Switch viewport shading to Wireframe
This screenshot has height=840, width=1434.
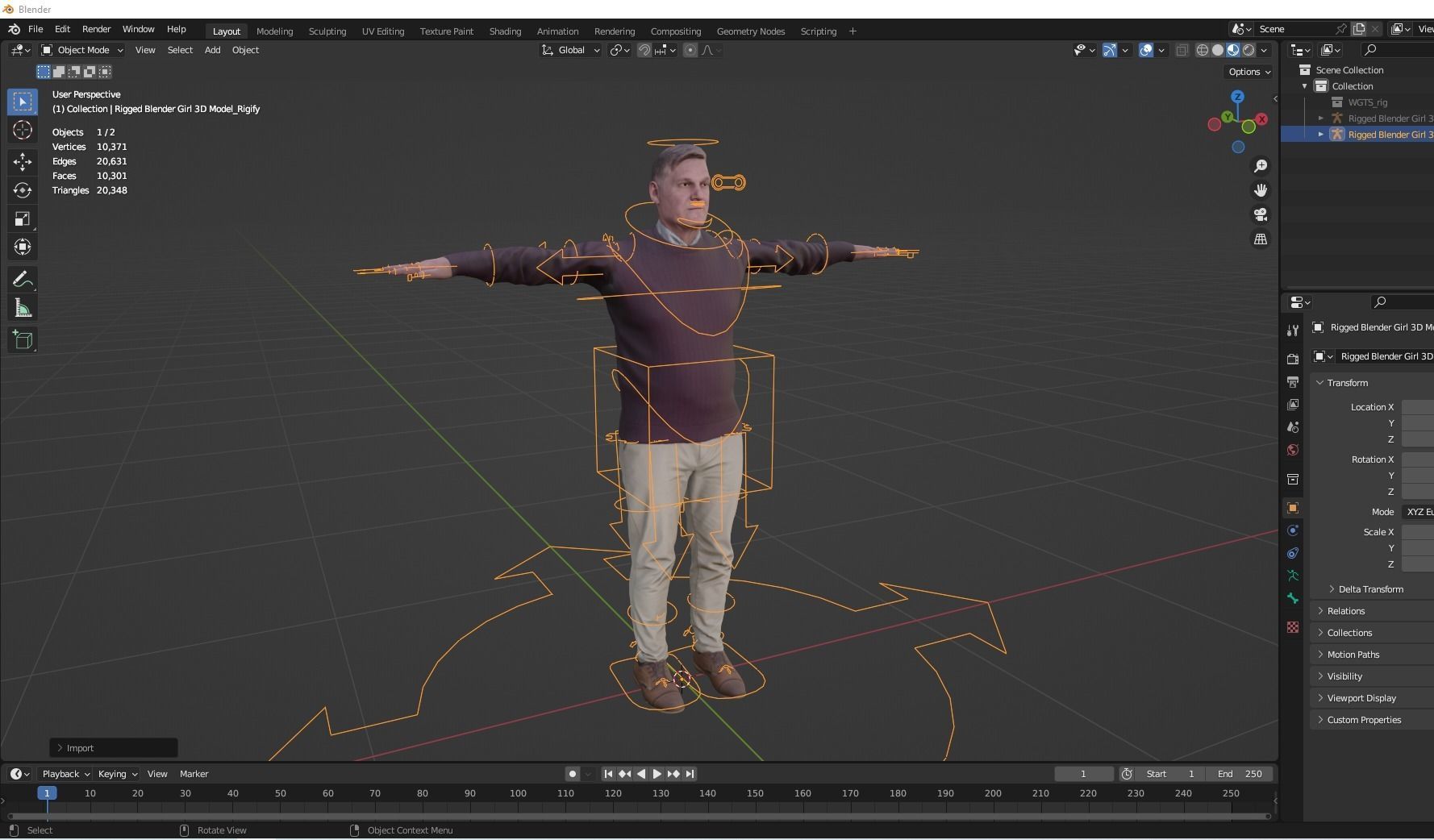(x=1202, y=50)
